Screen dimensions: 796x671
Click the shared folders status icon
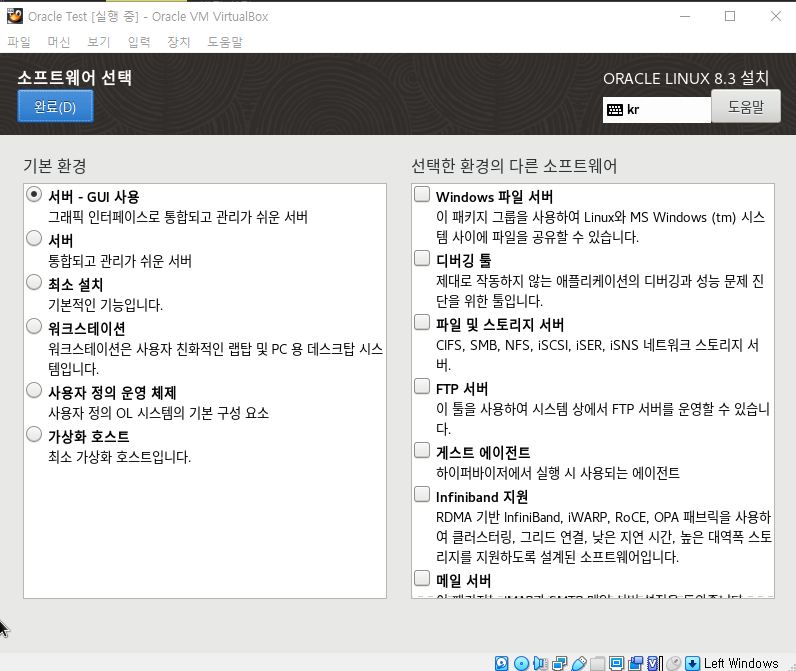point(598,663)
